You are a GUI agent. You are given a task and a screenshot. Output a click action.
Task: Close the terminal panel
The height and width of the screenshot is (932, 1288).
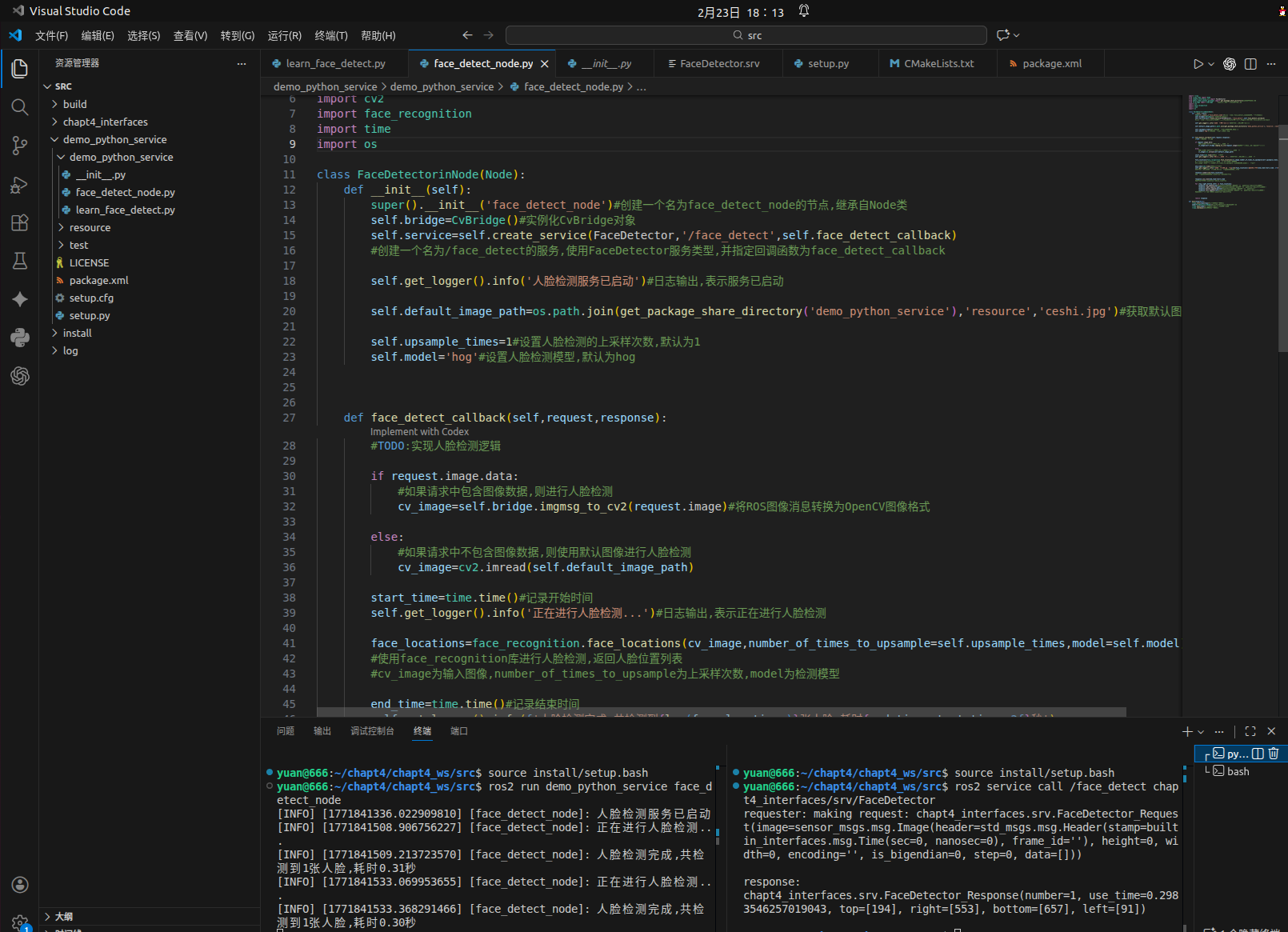[x=1271, y=731]
